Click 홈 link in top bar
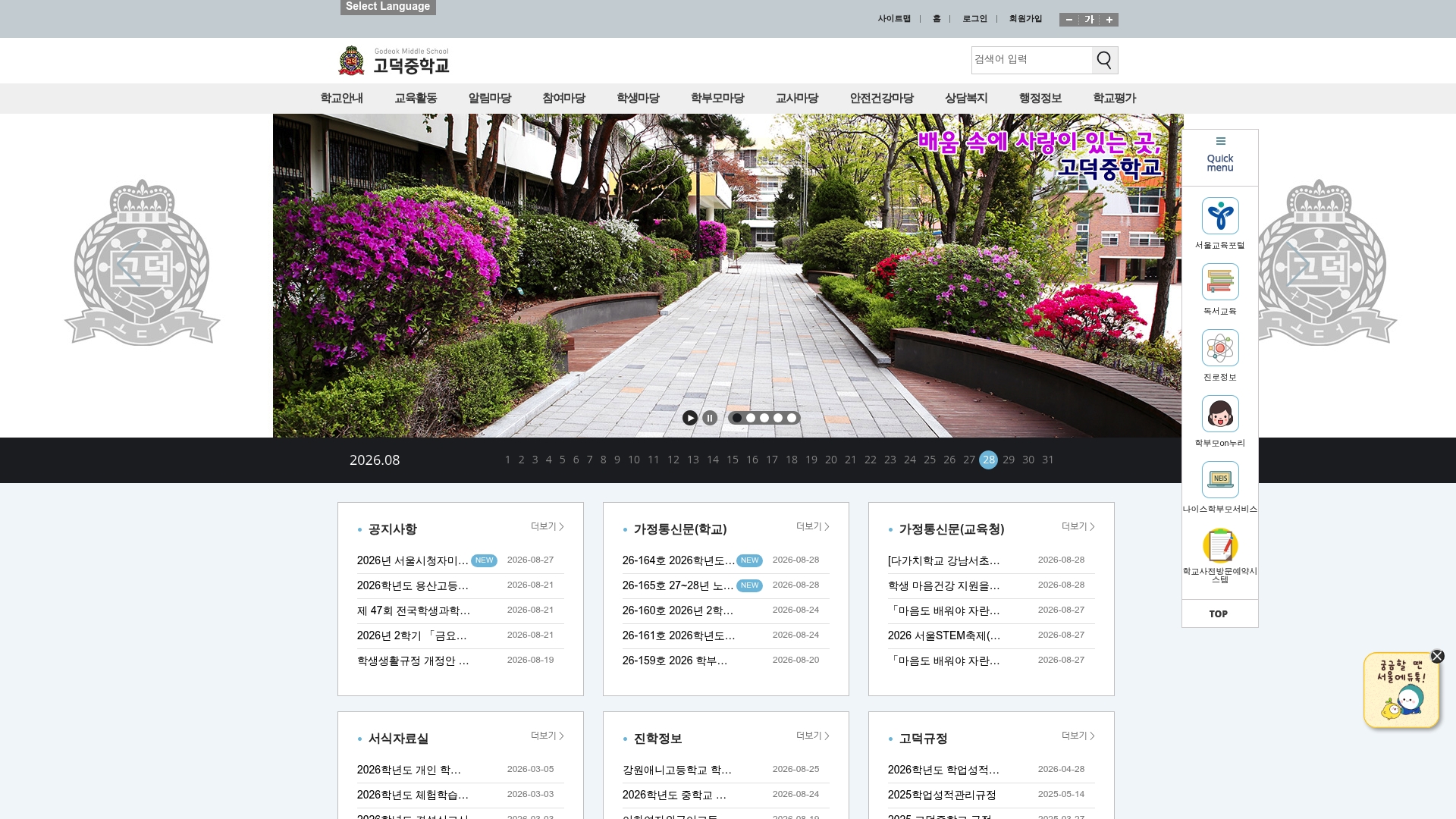1456x819 pixels. pyautogui.click(x=937, y=19)
